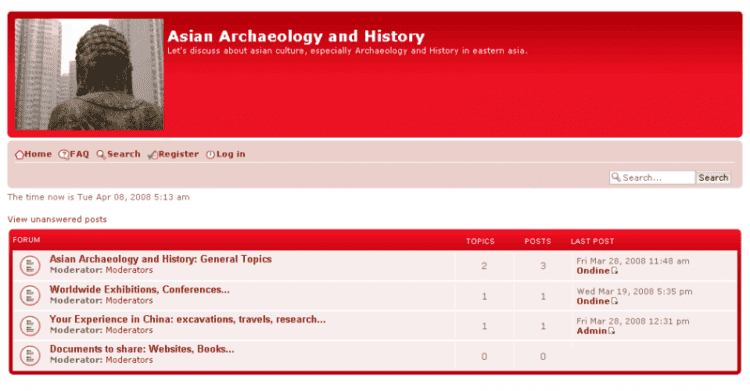Click the POSTS column header
Viewport: 750px width, 391px height.
pyautogui.click(x=538, y=241)
